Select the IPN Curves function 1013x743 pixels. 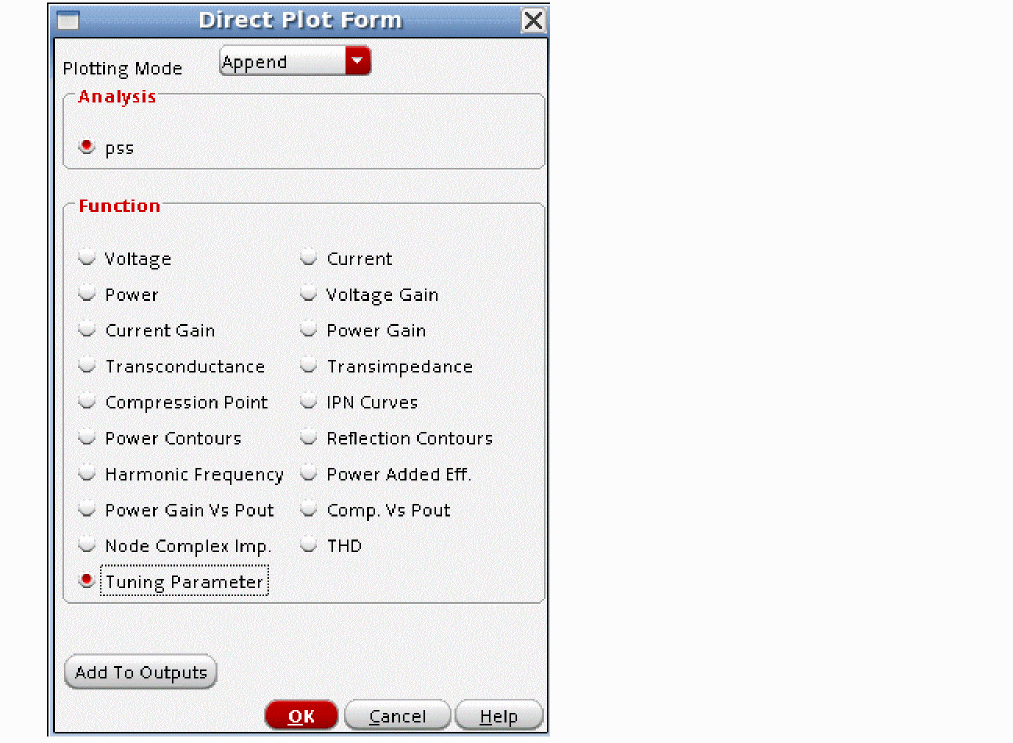[309, 401]
